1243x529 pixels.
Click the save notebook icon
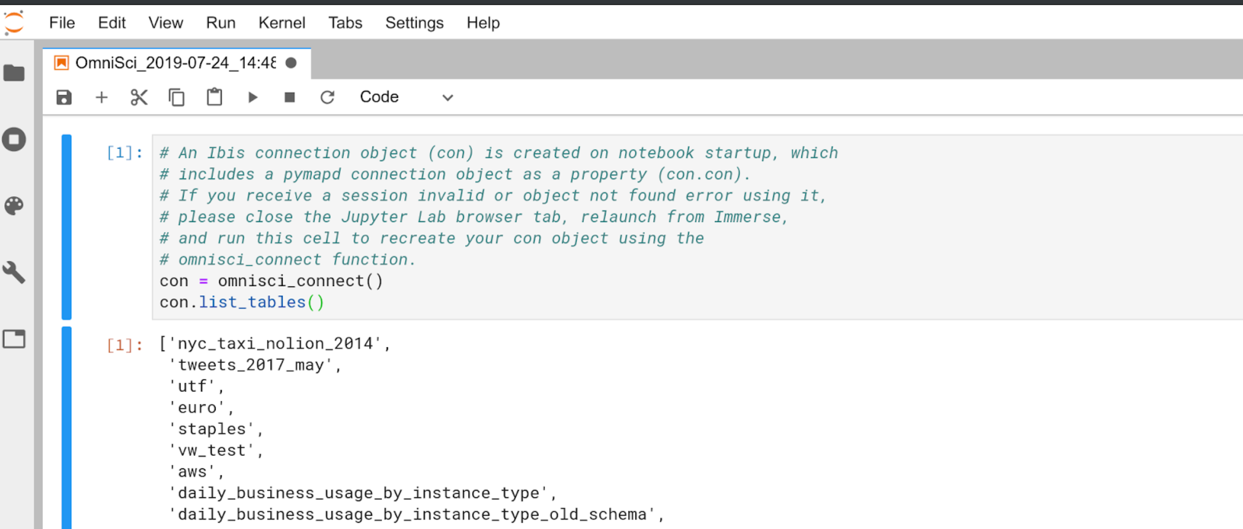(x=64, y=97)
